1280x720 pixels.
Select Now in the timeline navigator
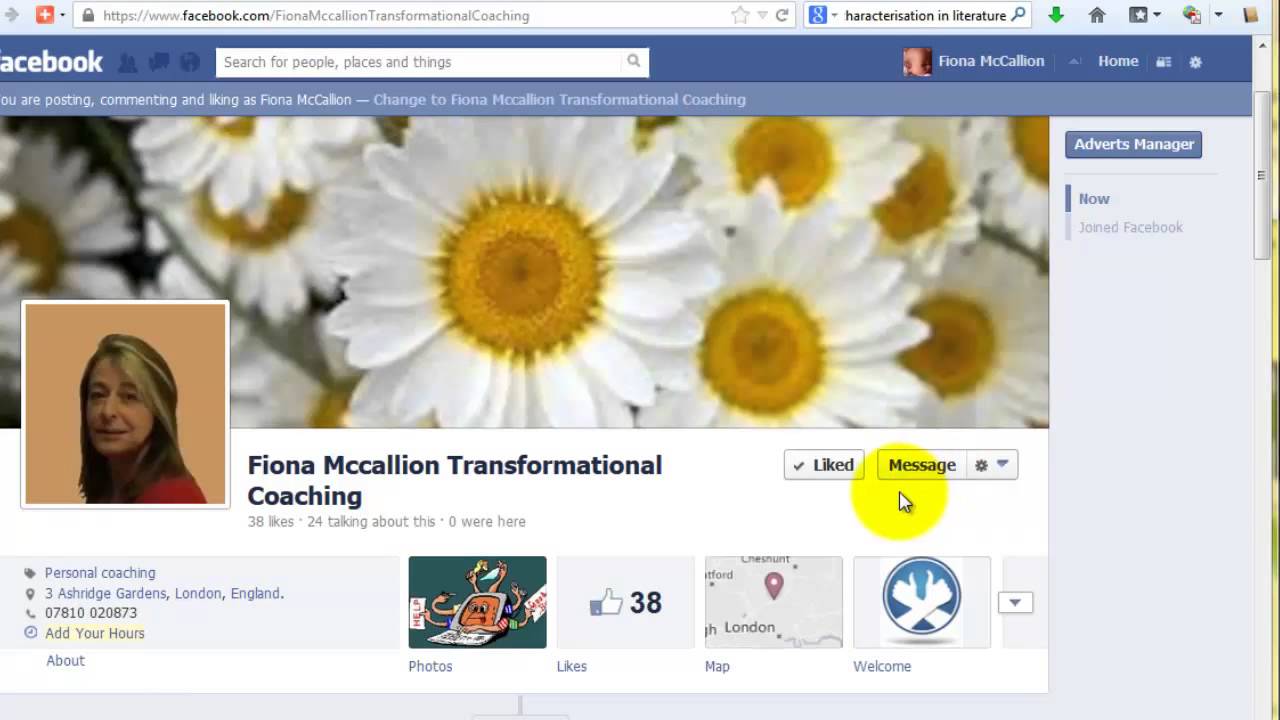[x=1094, y=199]
